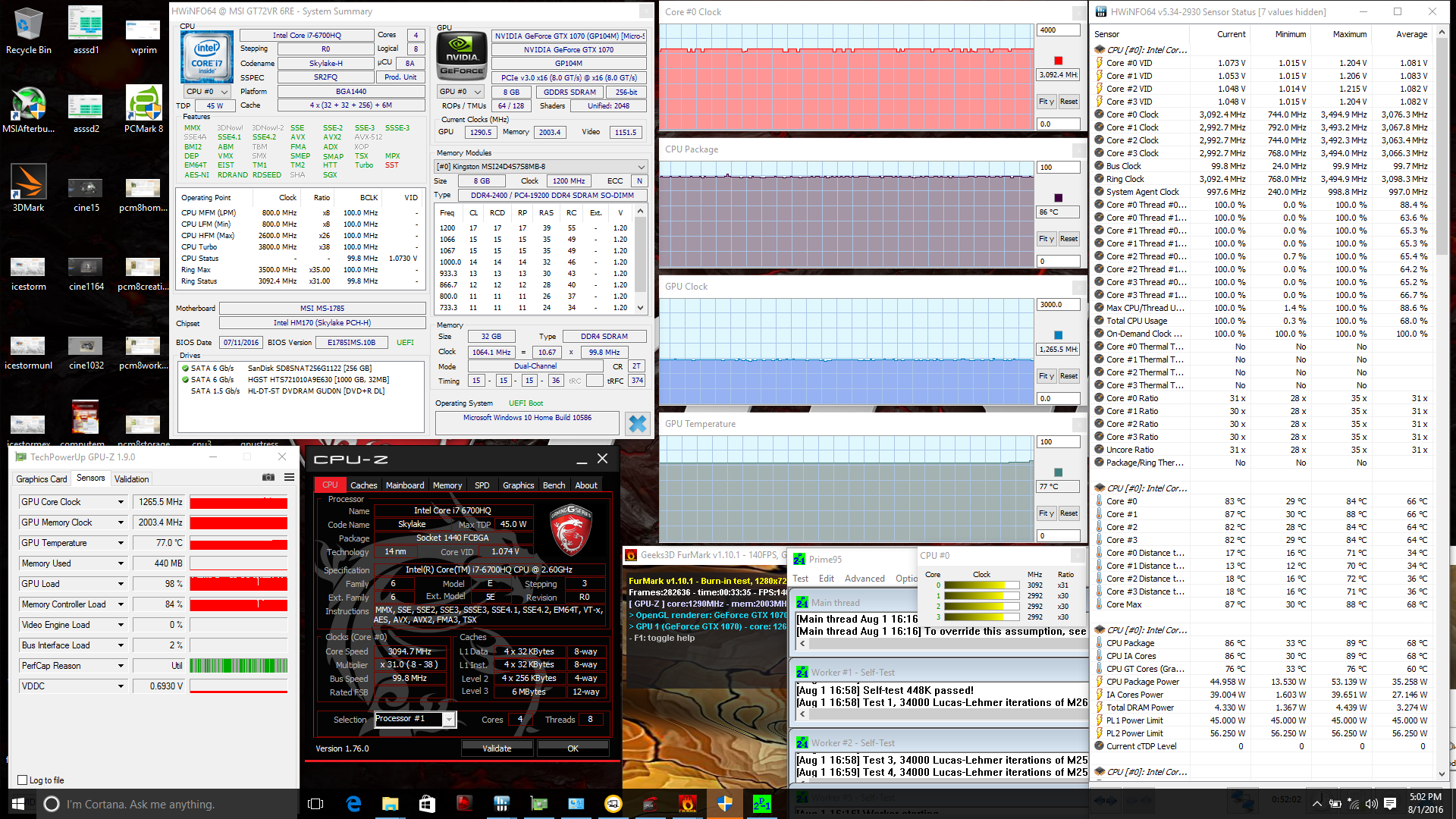Open File Explorer from the taskbar
1456x819 pixels.
pyautogui.click(x=390, y=804)
